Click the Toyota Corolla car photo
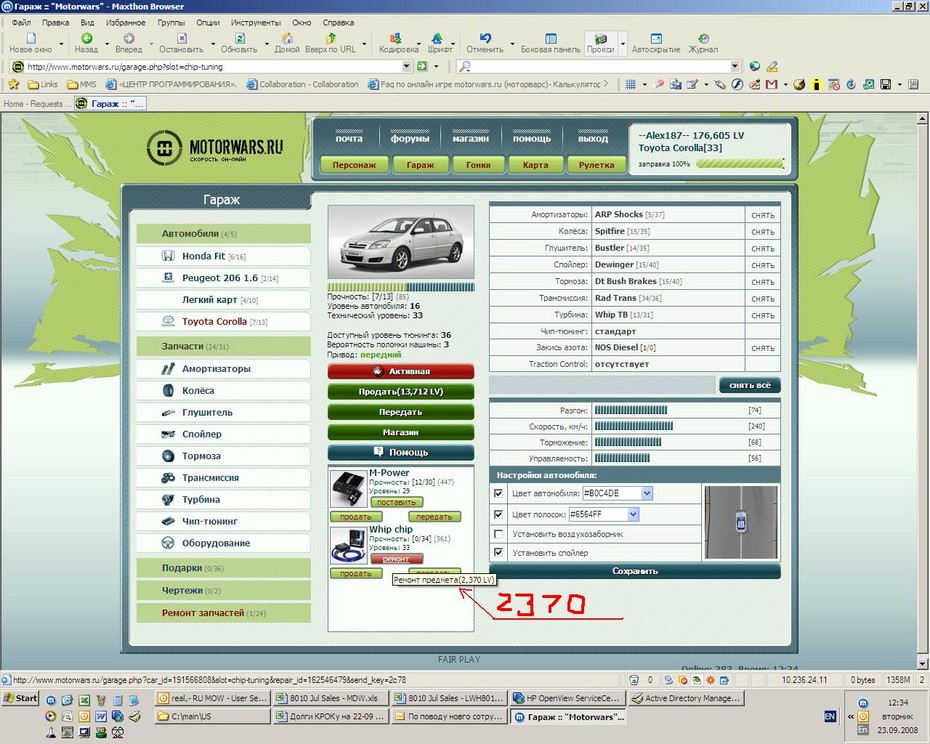Viewport: 930px width, 744px height. point(401,242)
